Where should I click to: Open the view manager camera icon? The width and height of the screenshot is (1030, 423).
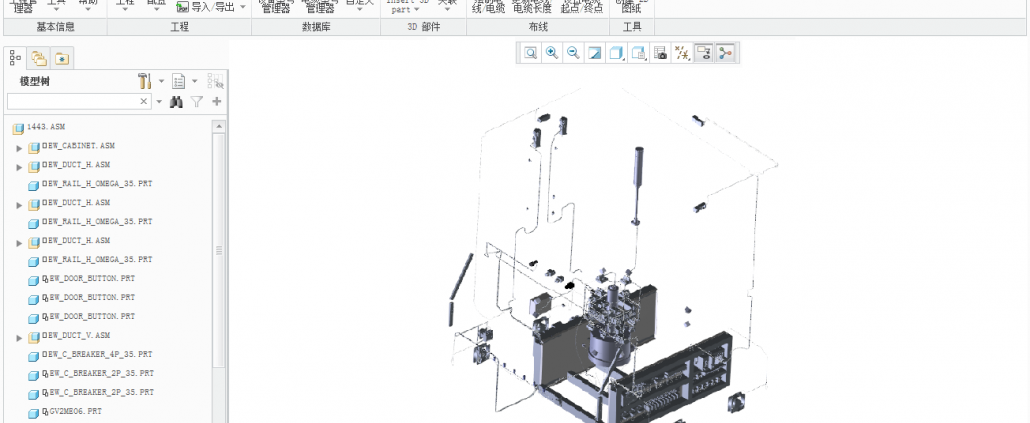click(661, 53)
